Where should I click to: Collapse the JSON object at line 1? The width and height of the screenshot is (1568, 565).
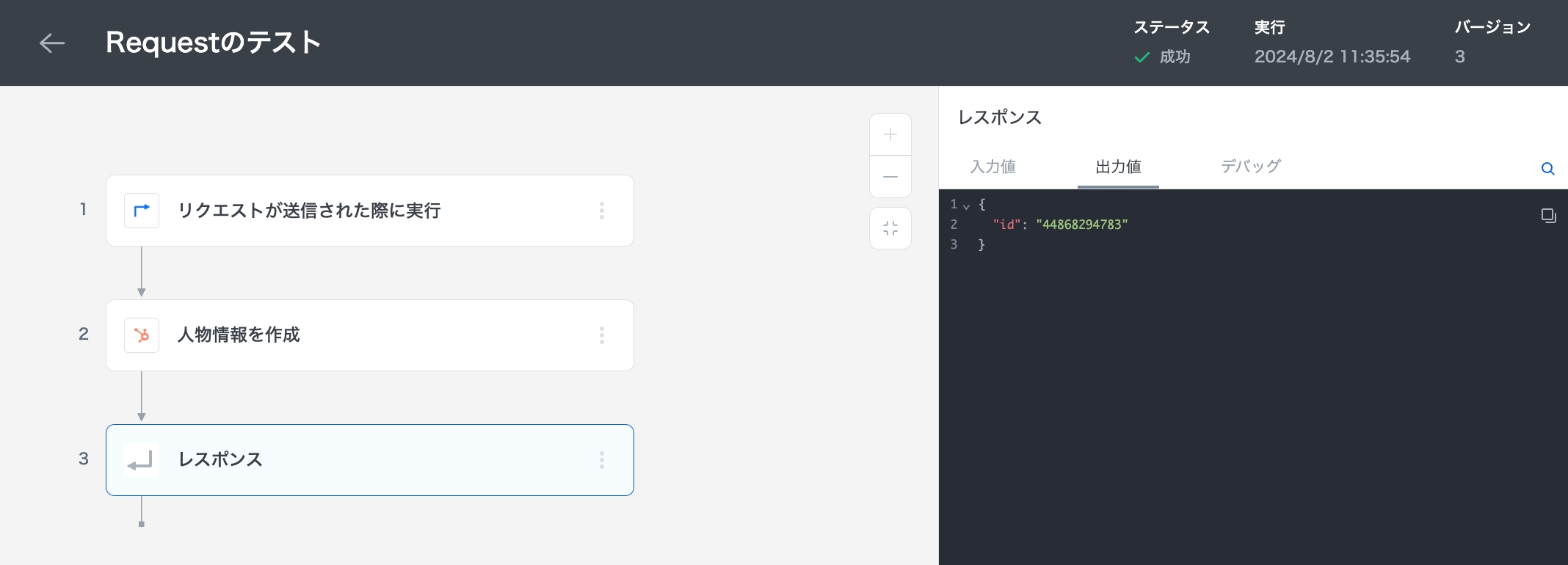[x=967, y=206]
